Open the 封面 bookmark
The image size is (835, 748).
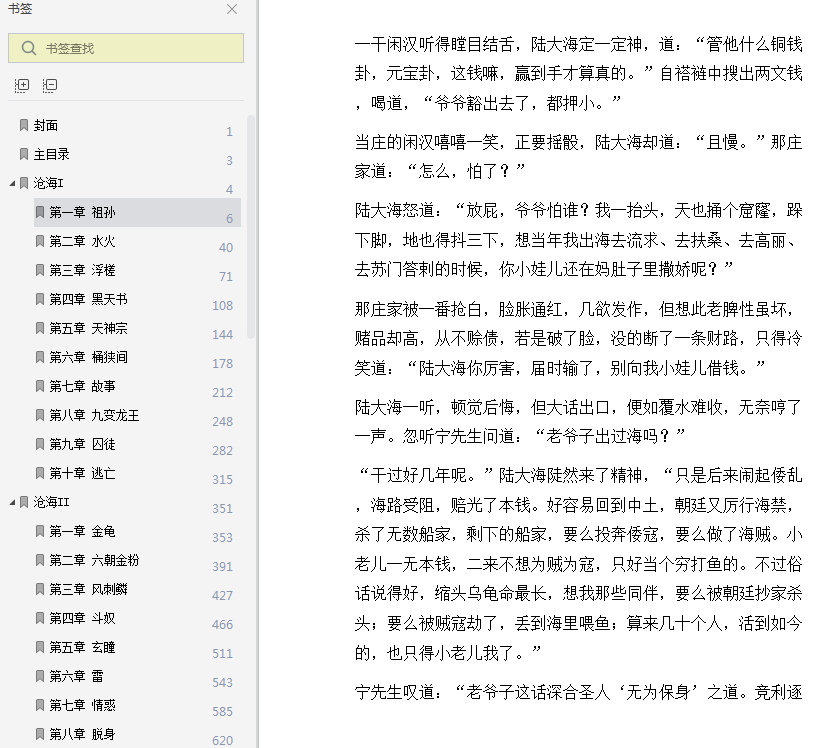(x=45, y=125)
